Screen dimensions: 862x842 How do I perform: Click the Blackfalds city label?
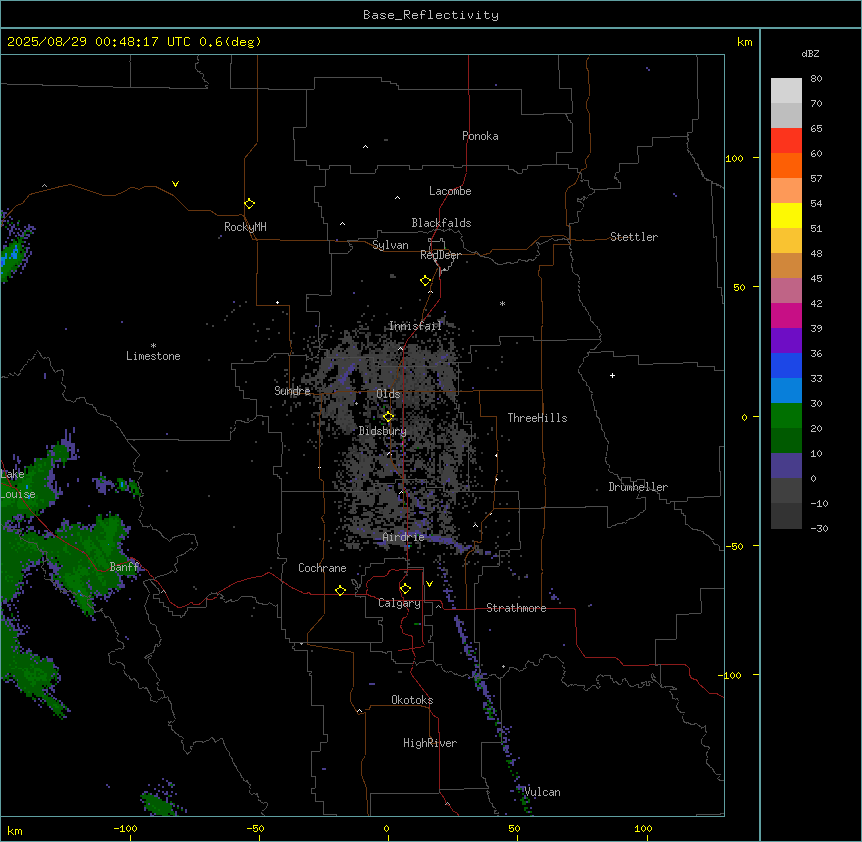[x=441, y=223]
